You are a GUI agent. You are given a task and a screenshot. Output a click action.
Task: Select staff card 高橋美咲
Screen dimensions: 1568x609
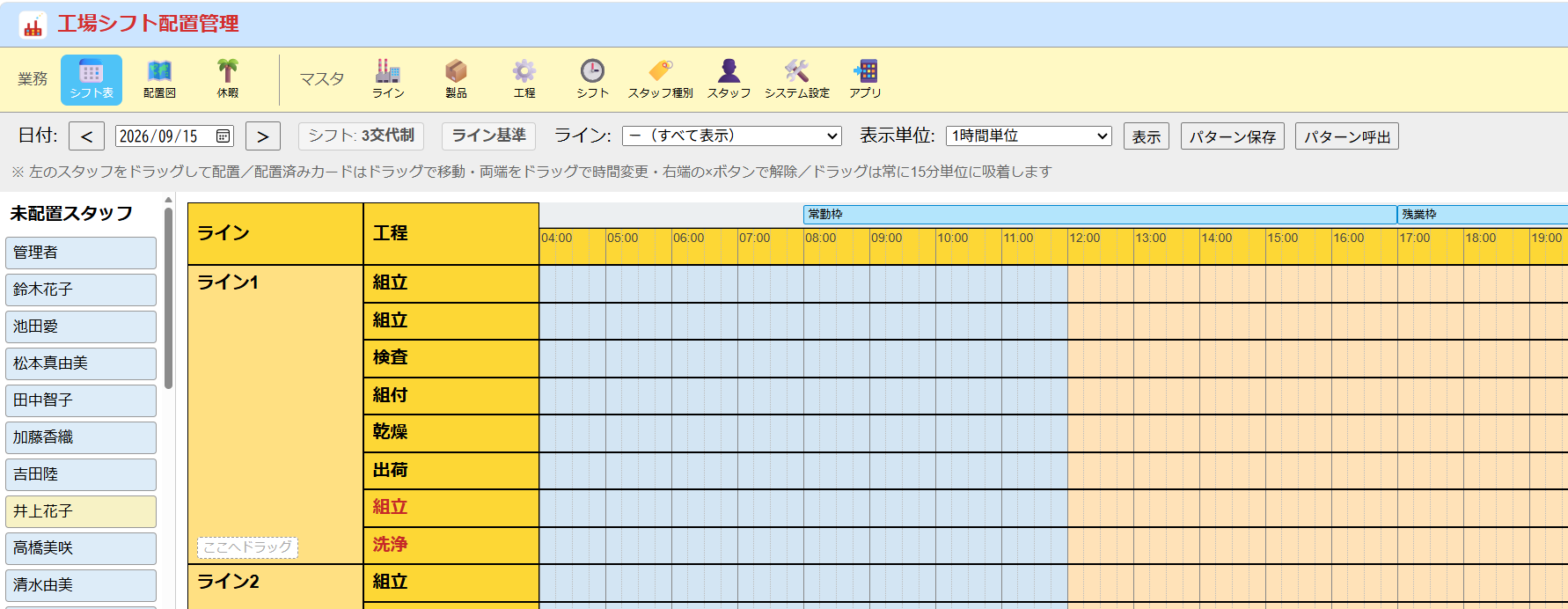[x=81, y=548]
